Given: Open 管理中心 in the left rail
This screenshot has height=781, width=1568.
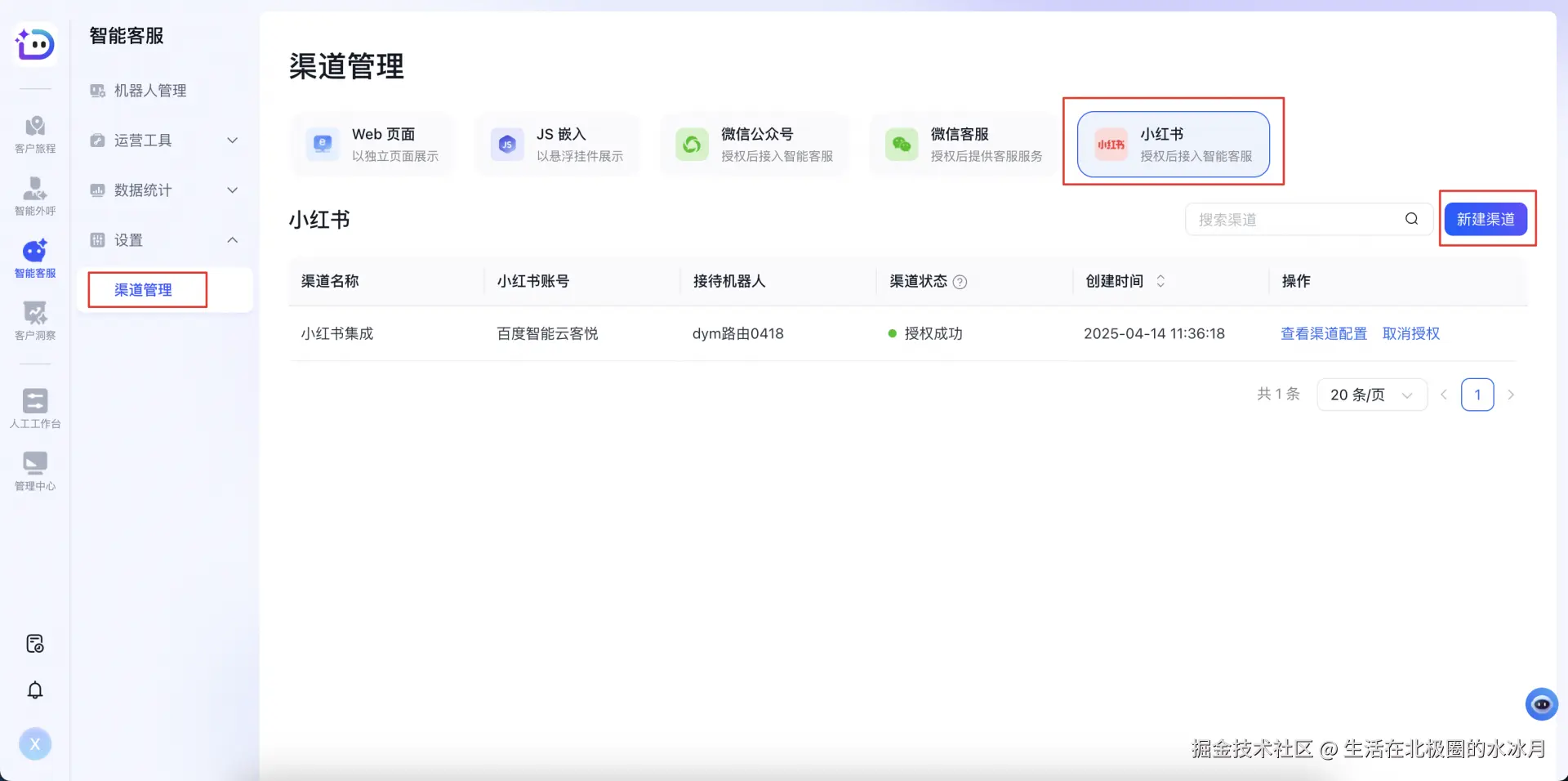Looking at the screenshot, I should tap(35, 471).
